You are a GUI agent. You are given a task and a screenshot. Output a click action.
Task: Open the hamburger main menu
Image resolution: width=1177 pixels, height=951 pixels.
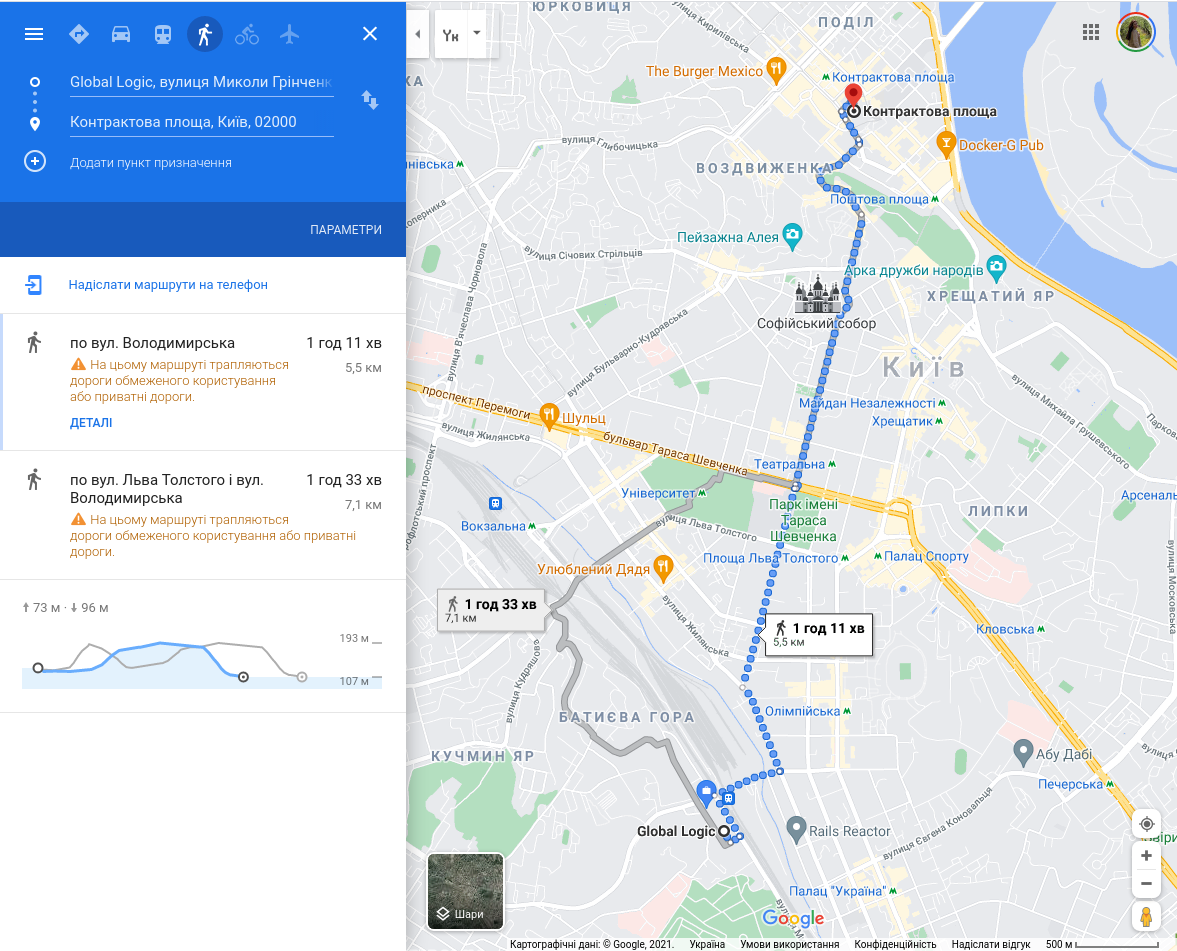[x=34, y=34]
